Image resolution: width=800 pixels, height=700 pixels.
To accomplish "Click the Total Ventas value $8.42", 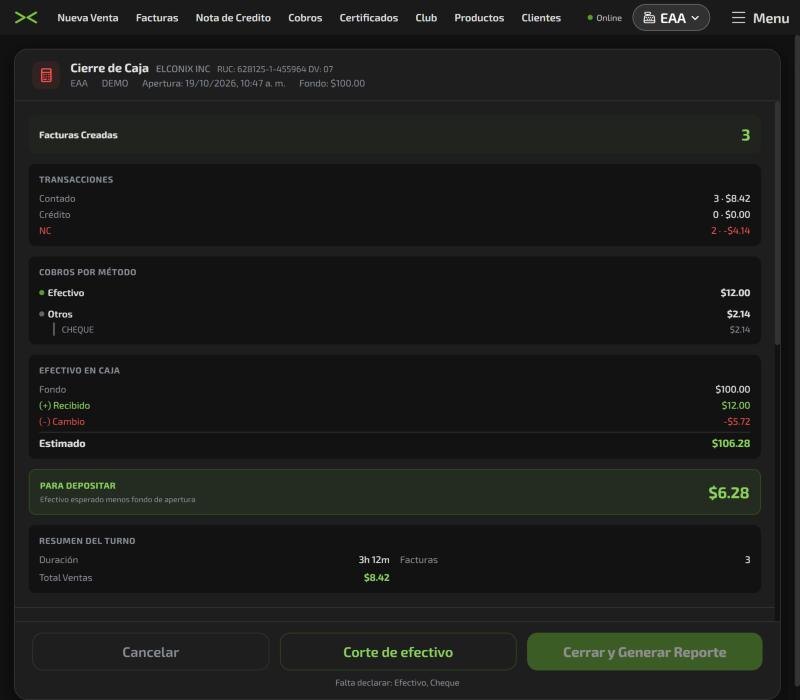I will 377,578.
